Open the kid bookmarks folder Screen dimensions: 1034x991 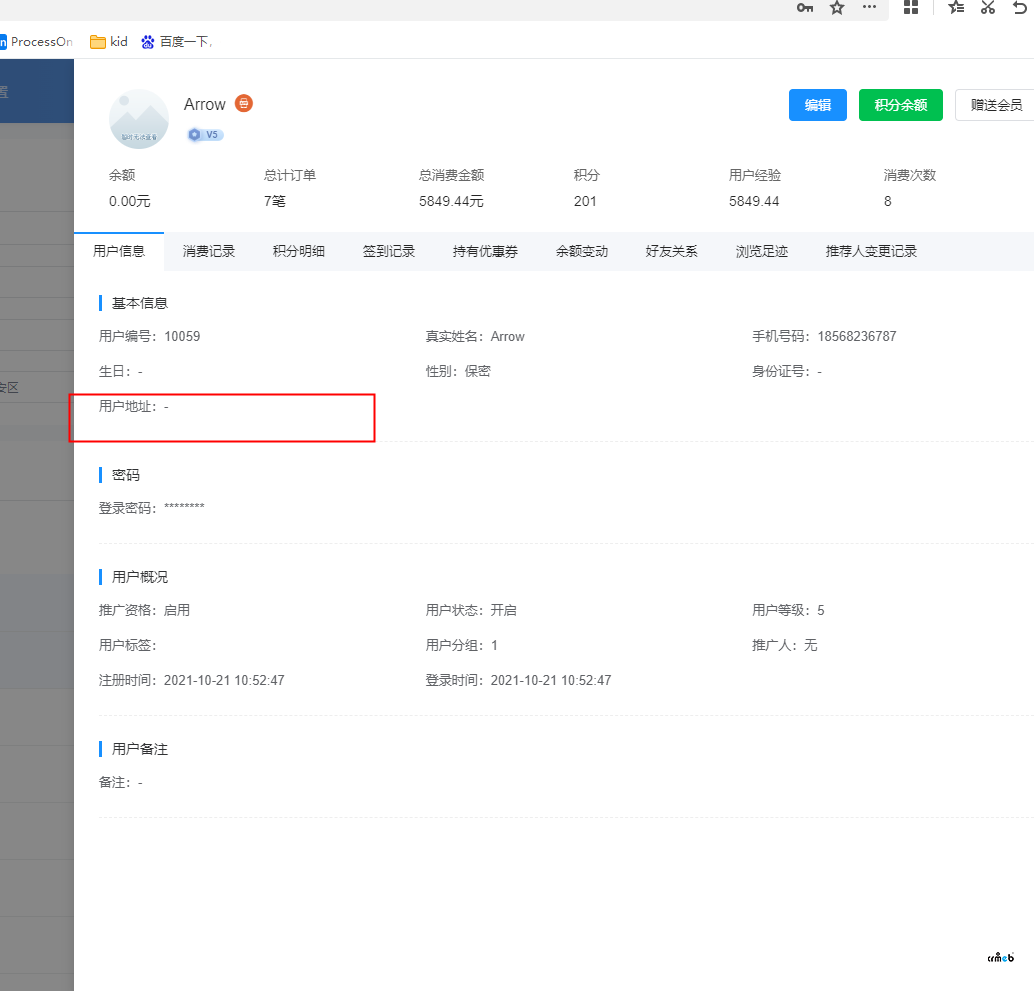pyautogui.click(x=108, y=42)
